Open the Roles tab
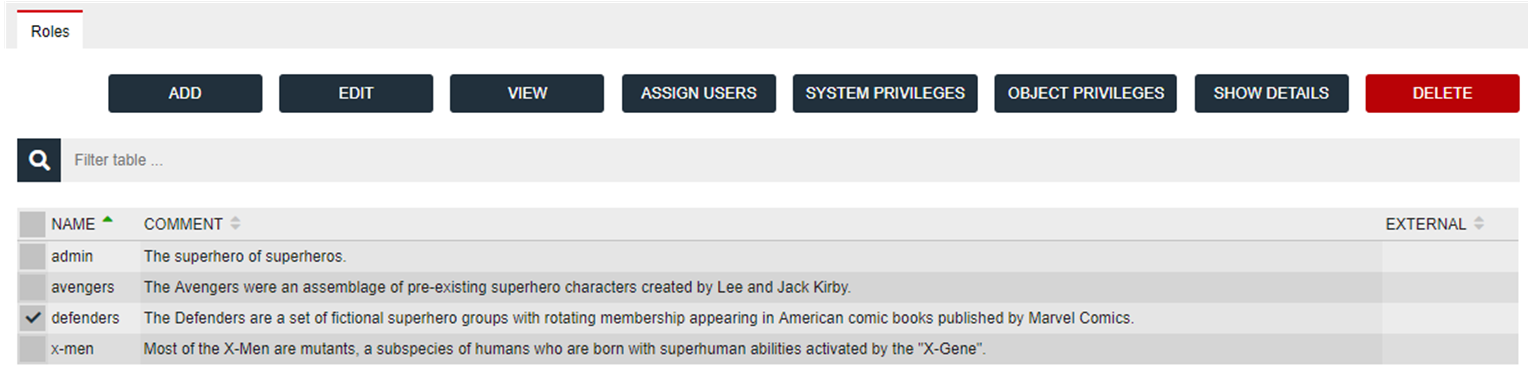Image resolution: width=1533 pixels, height=377 pixels. [50, 31]
